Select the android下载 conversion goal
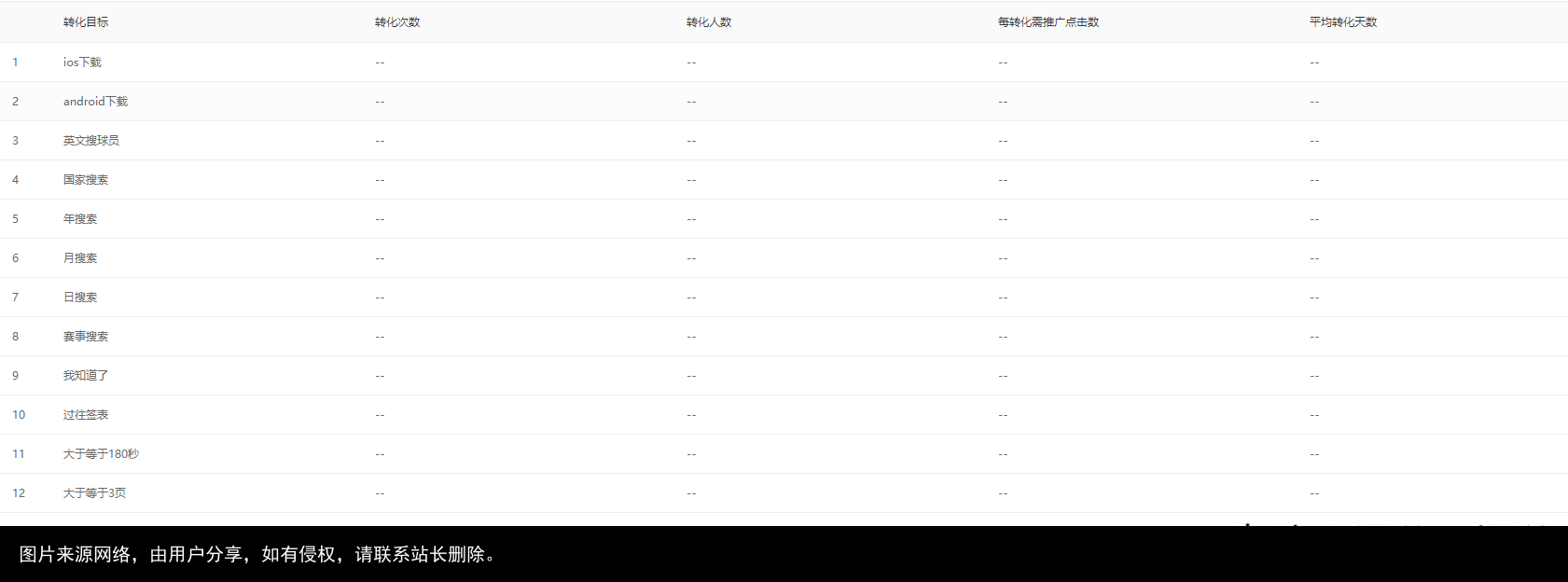This screenshot has width=1568, height=582. [95, 102]
